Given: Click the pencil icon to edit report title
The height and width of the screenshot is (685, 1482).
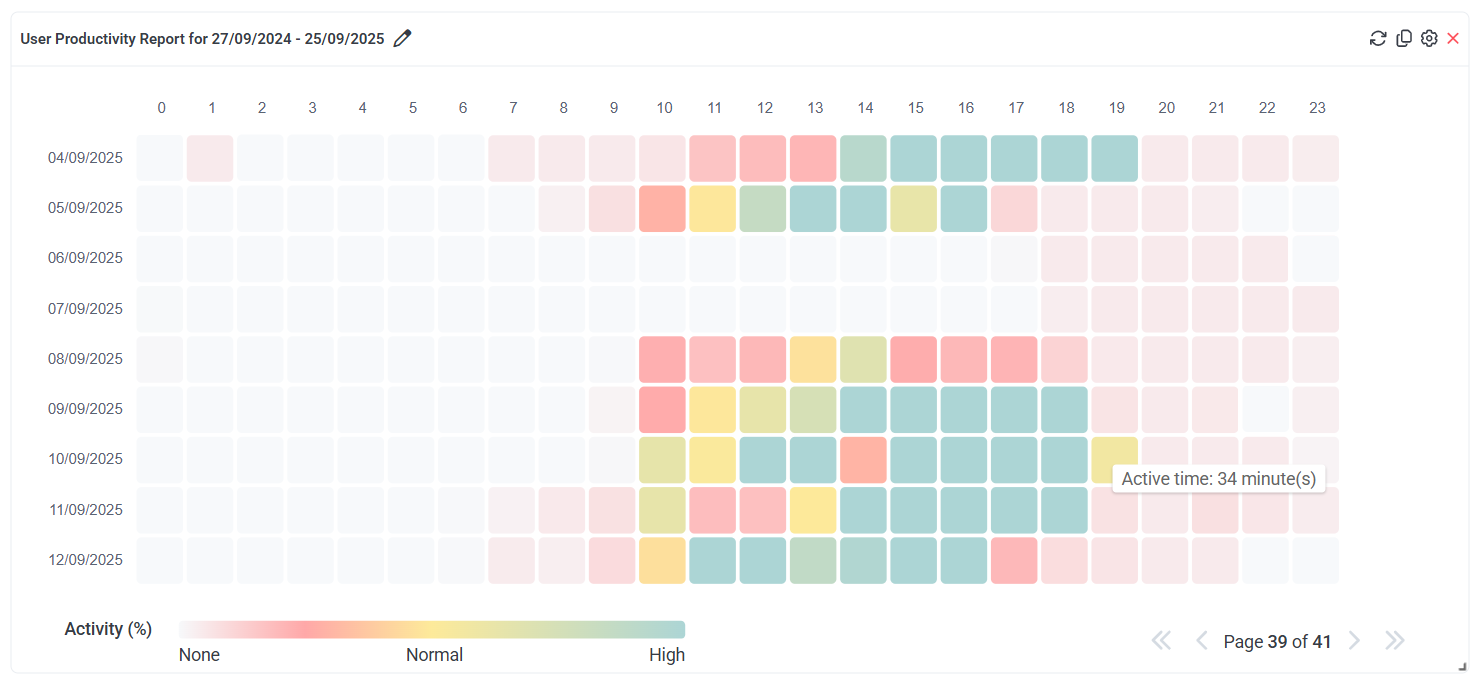Looking at the screenshot, I should [x=403, y=39].
